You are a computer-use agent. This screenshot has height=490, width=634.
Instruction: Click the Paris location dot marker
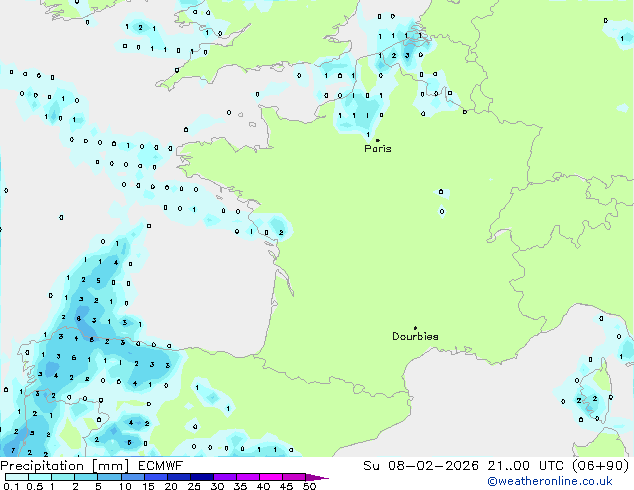[378, 140]
